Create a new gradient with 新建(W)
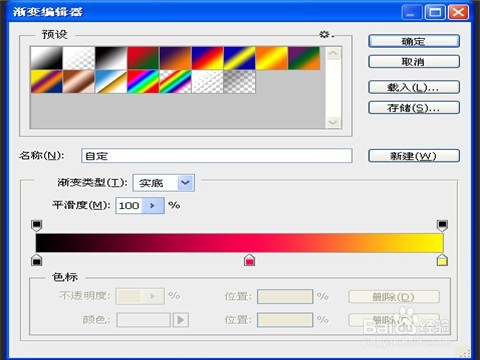The width and height of the screenshot is (480, 360). [414, 156]
